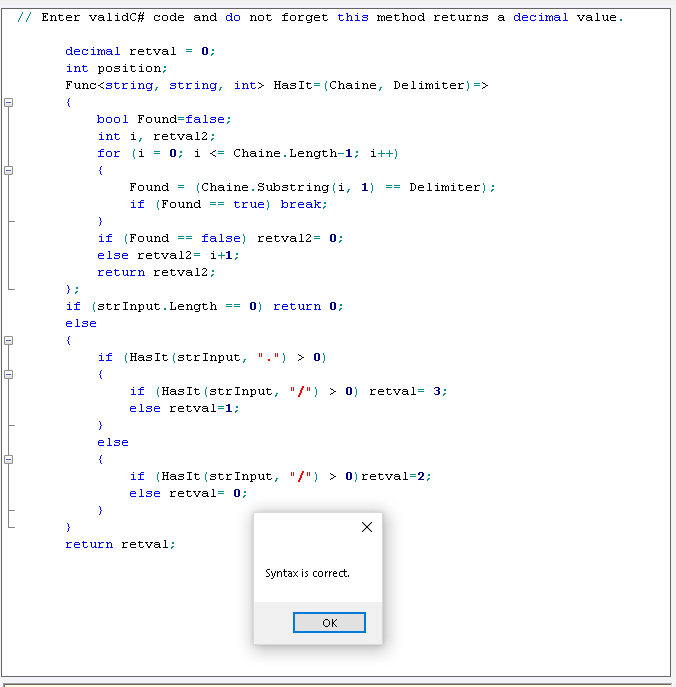
Task: Close the Syntax is correct dialog
Action: (367, 527)
